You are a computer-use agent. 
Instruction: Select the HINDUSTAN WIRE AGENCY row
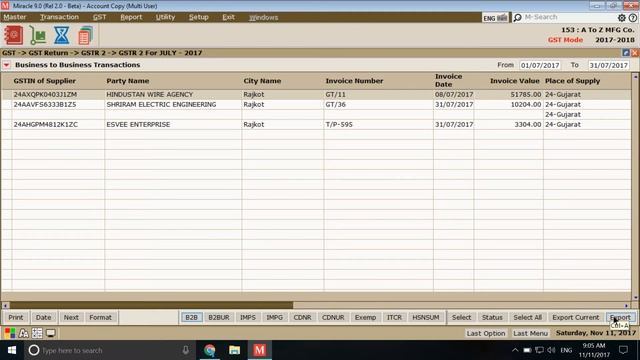(316, 94)
